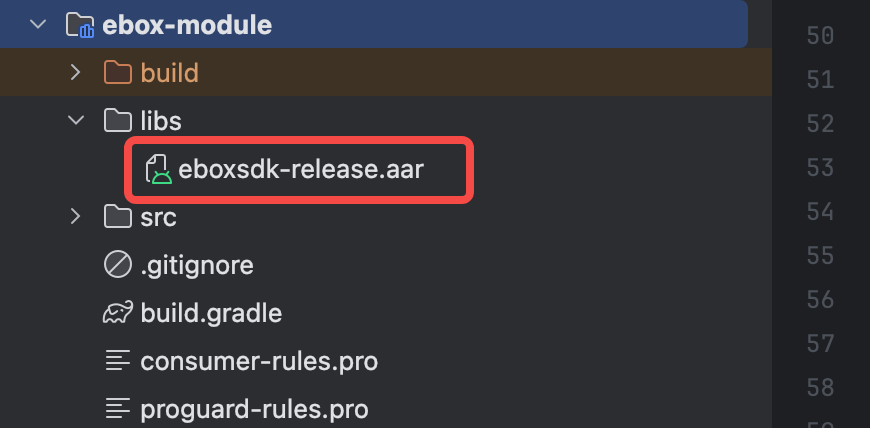Click line number 53 in the gutter

(820, 168)
